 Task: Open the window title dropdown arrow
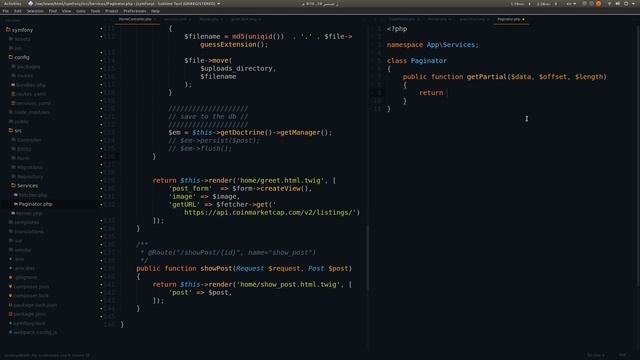click(219, 3)
